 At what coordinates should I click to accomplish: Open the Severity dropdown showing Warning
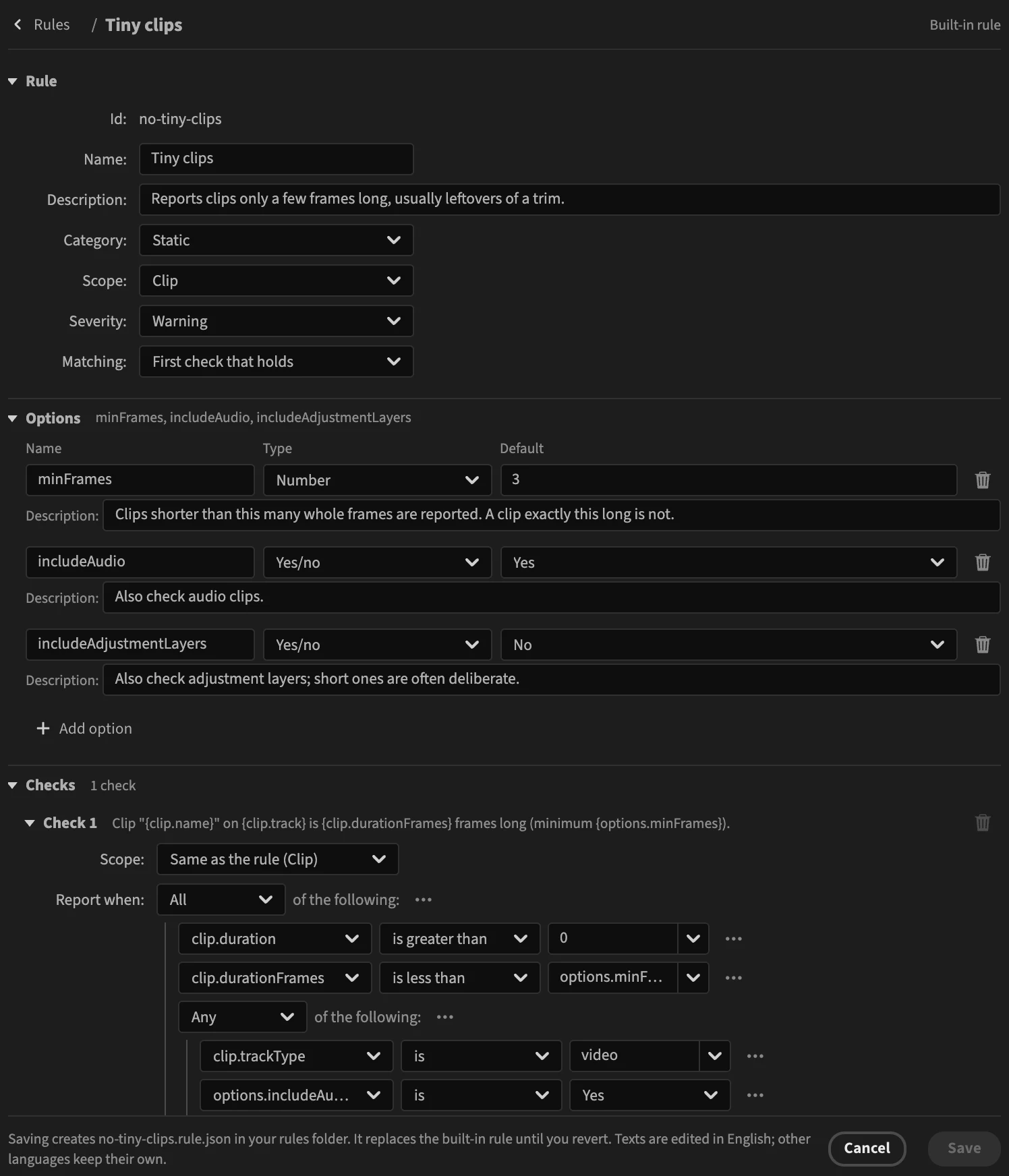(277, 321)
